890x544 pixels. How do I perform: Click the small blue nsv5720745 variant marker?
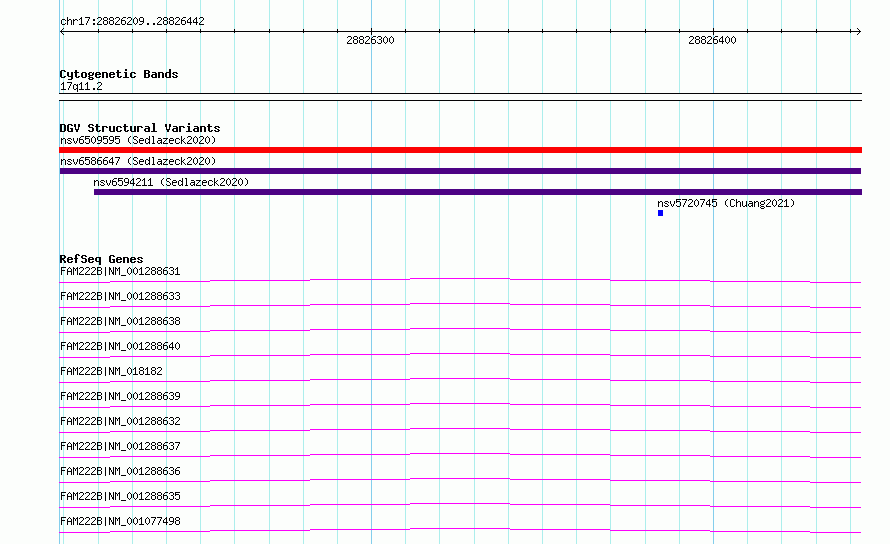click(660, 213)
